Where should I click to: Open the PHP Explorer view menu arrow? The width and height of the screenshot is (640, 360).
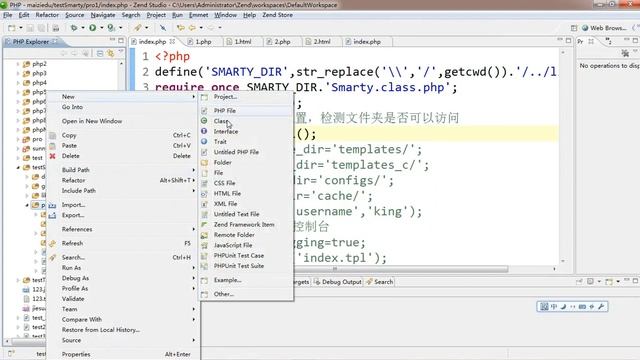pos(121,52)
